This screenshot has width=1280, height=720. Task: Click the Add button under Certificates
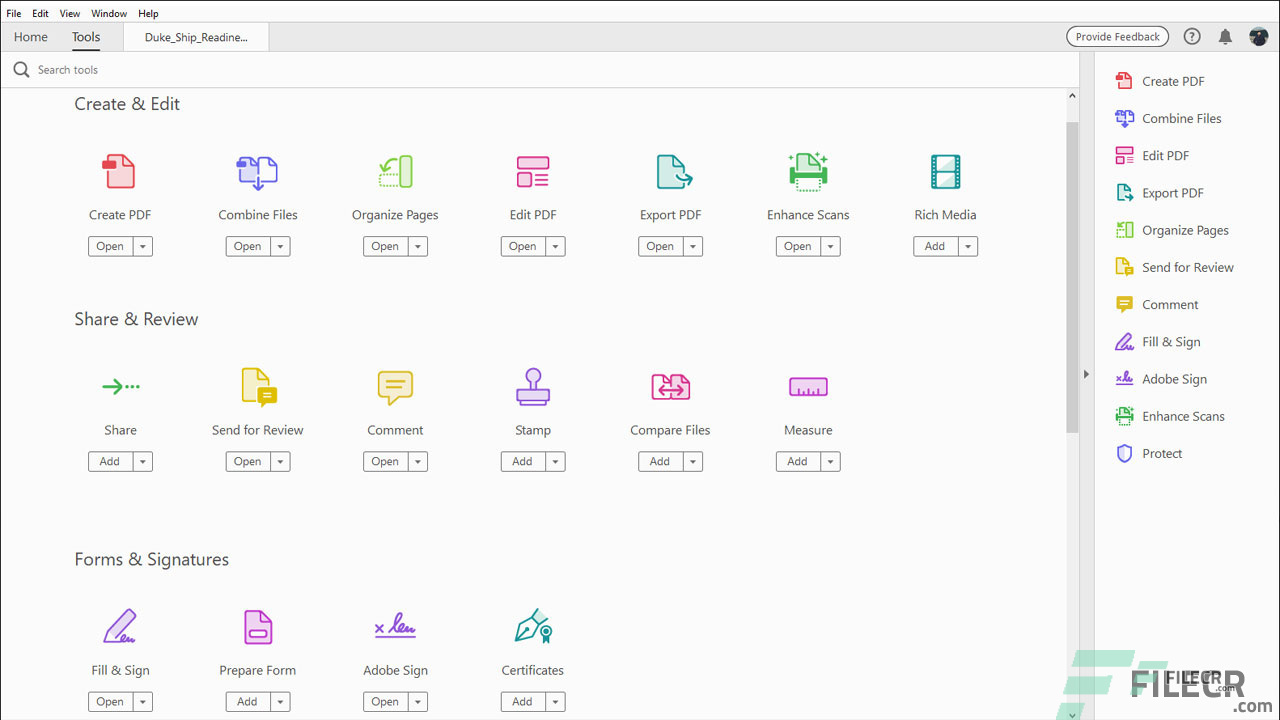(523, 701)
